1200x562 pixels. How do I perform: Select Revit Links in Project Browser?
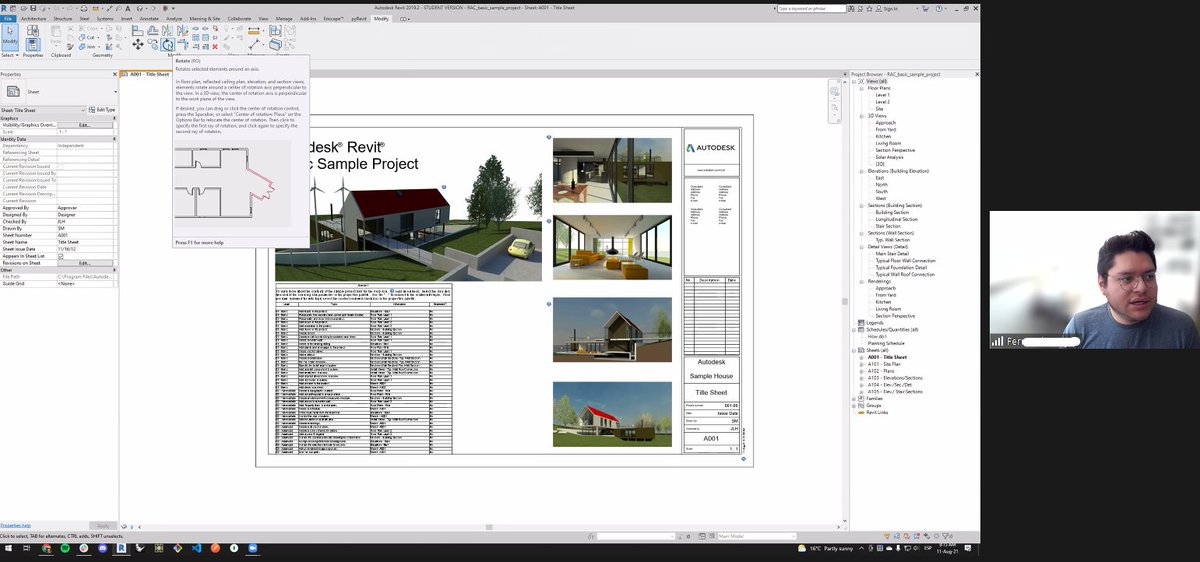tap(877, 412)
